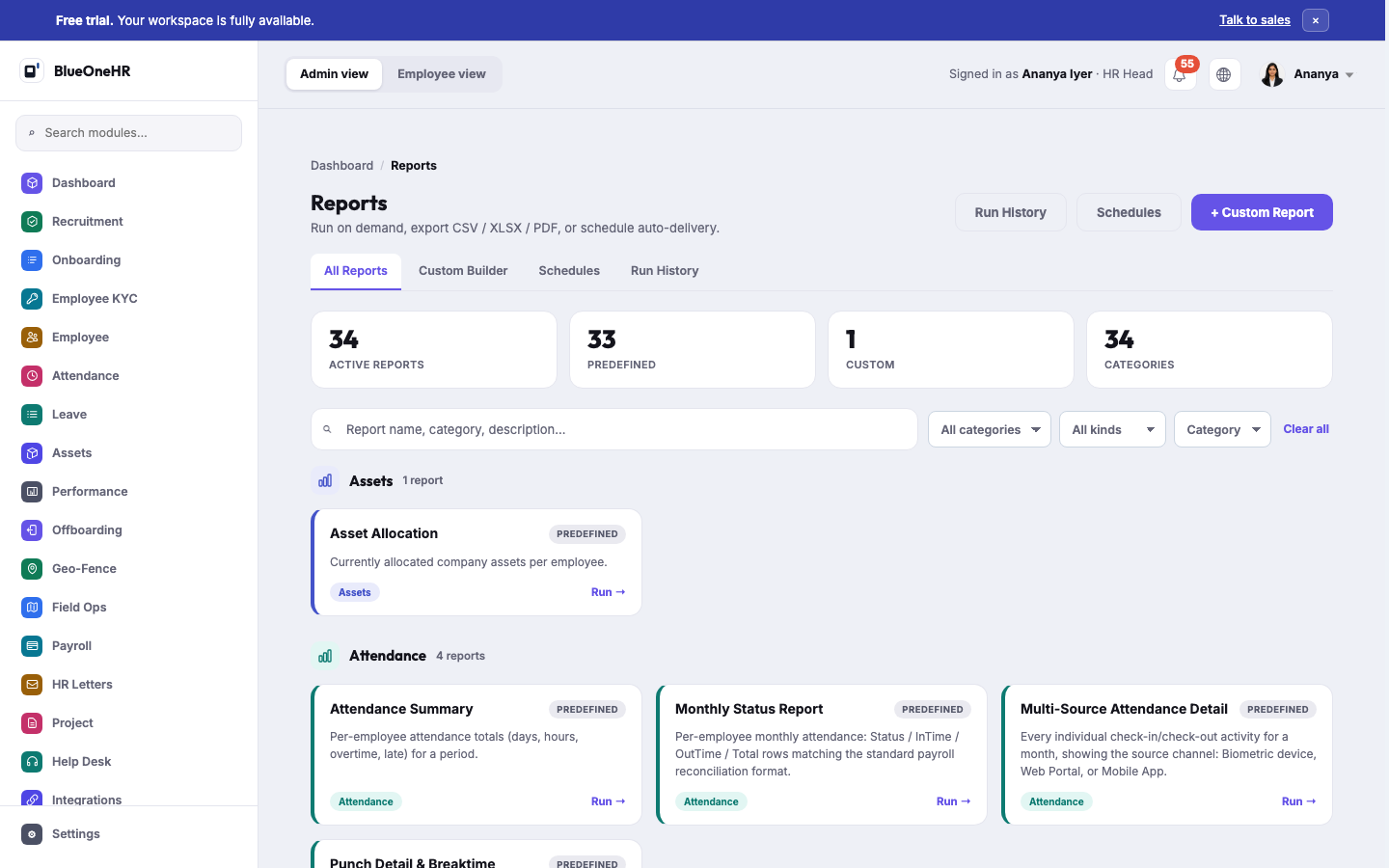Viewport: 1389px width, 868px height.
Task: Open Employee KYC key icon
Action: (32, 298)
